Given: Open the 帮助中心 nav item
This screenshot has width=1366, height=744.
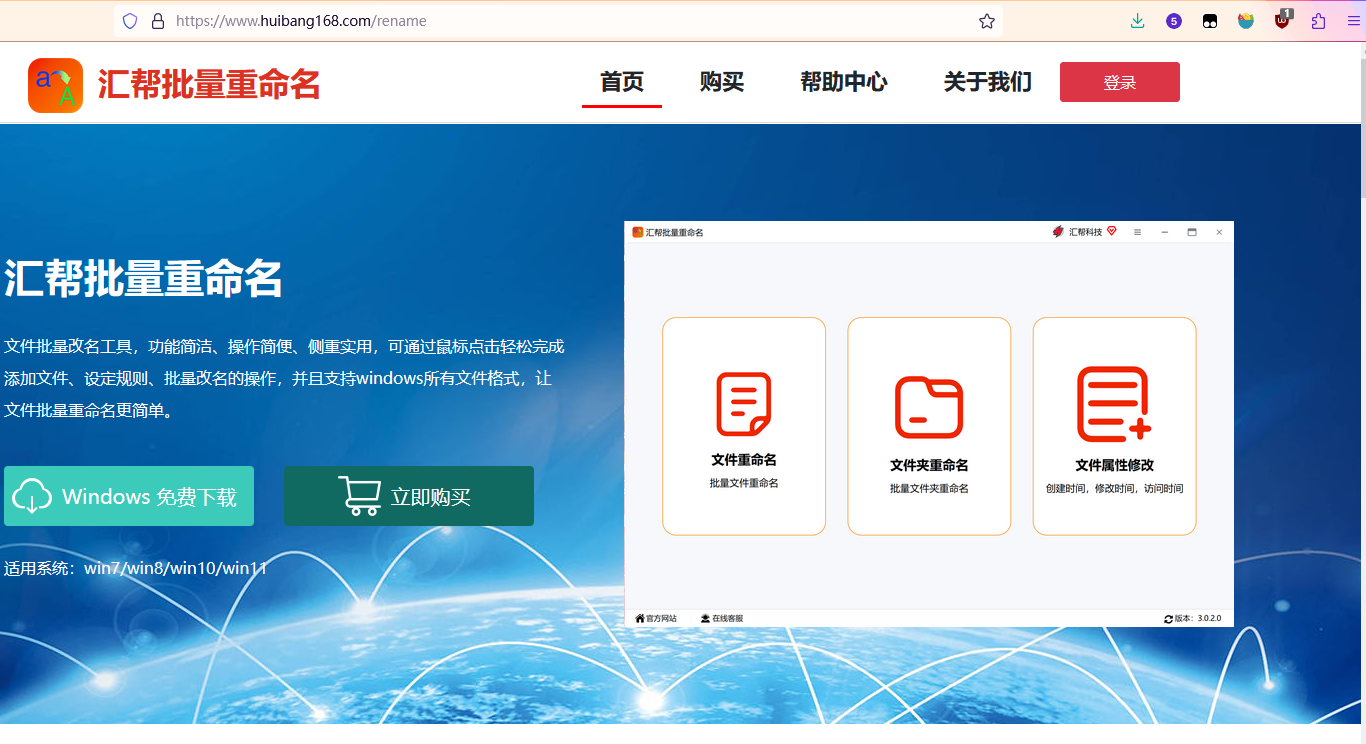Looking at the screenshot, I should [x=844, y=82].
